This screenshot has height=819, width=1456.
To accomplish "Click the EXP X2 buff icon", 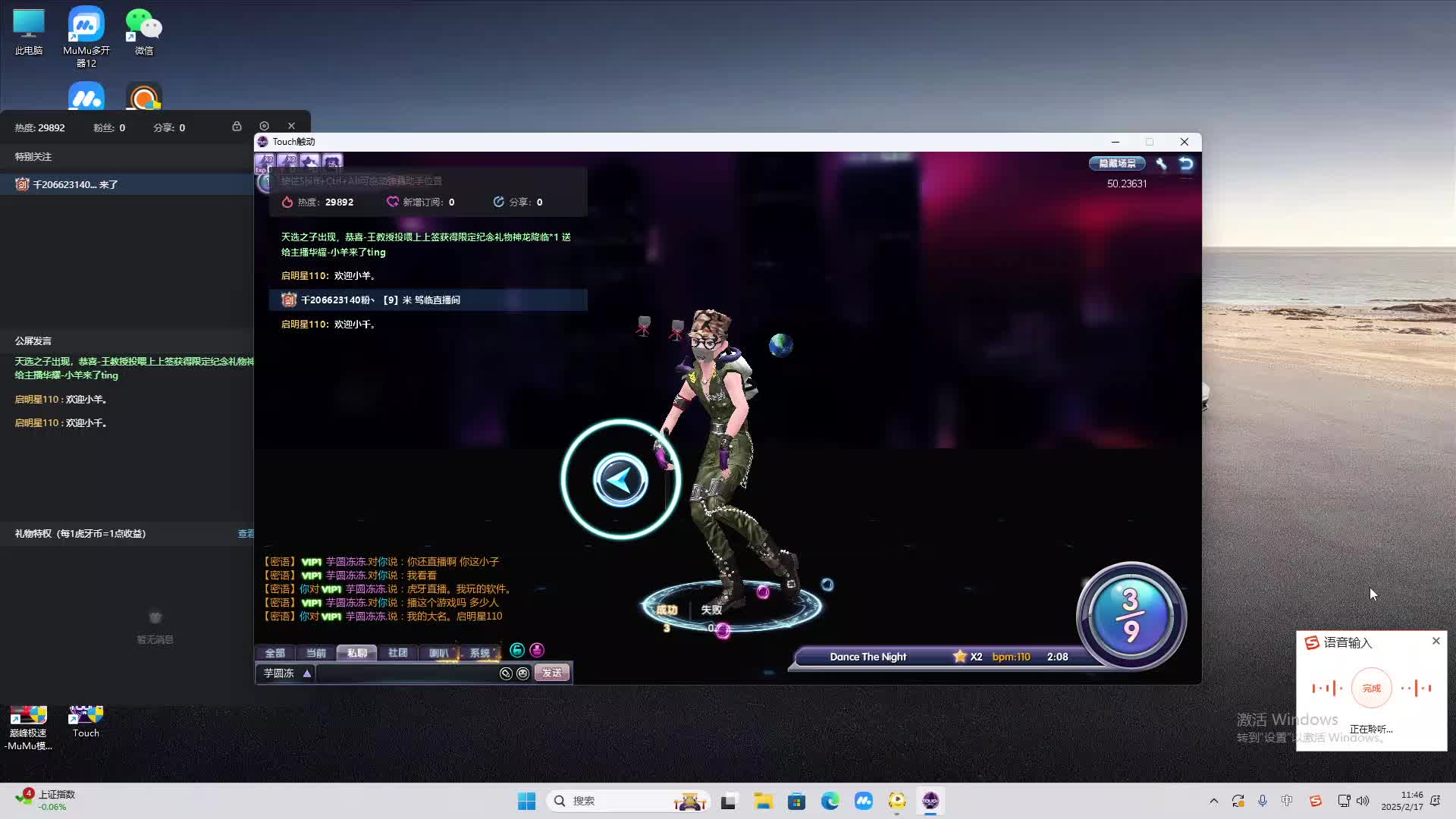I will [x=265, y=162].
